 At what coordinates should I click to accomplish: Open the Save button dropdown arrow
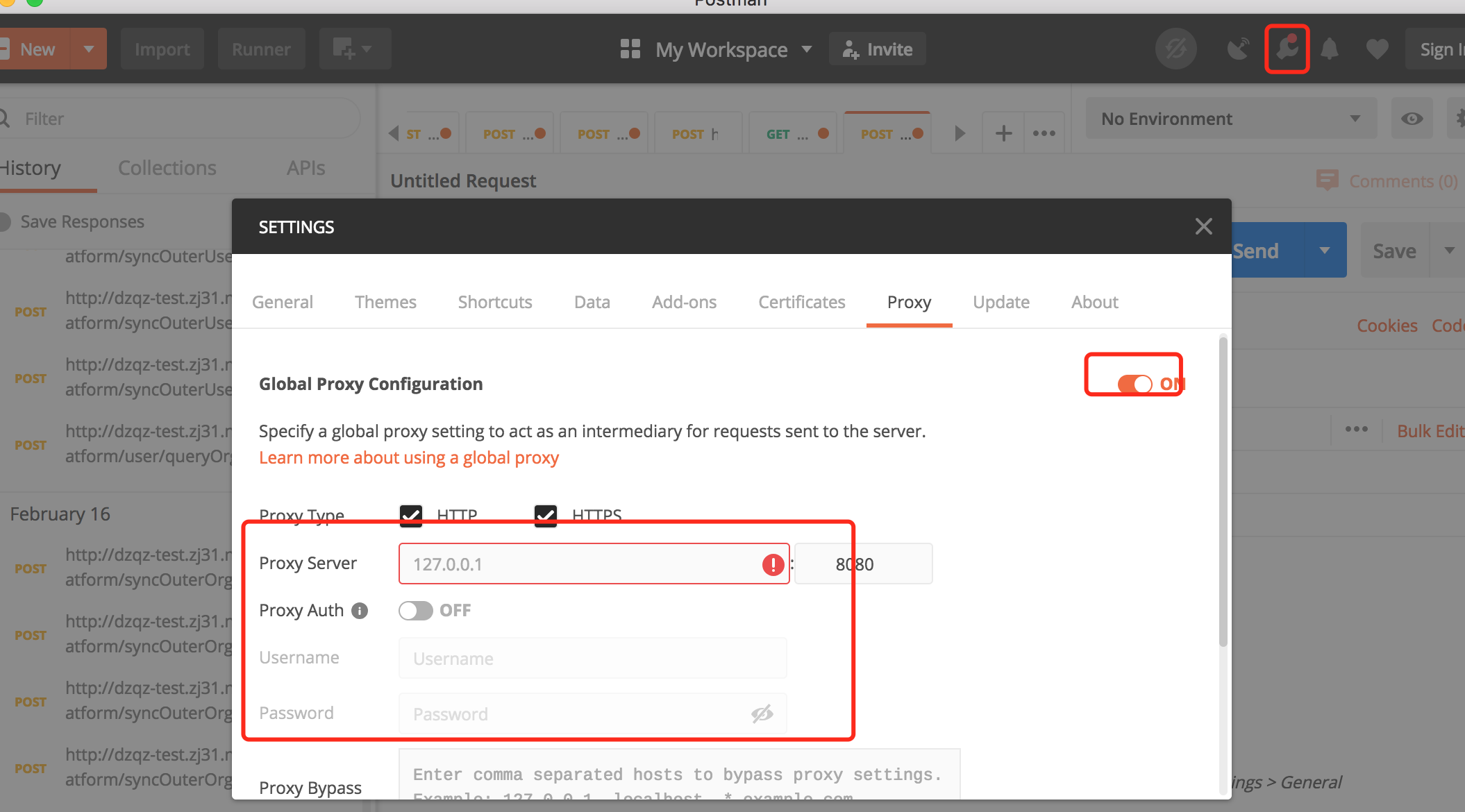tap(1449, 251)
